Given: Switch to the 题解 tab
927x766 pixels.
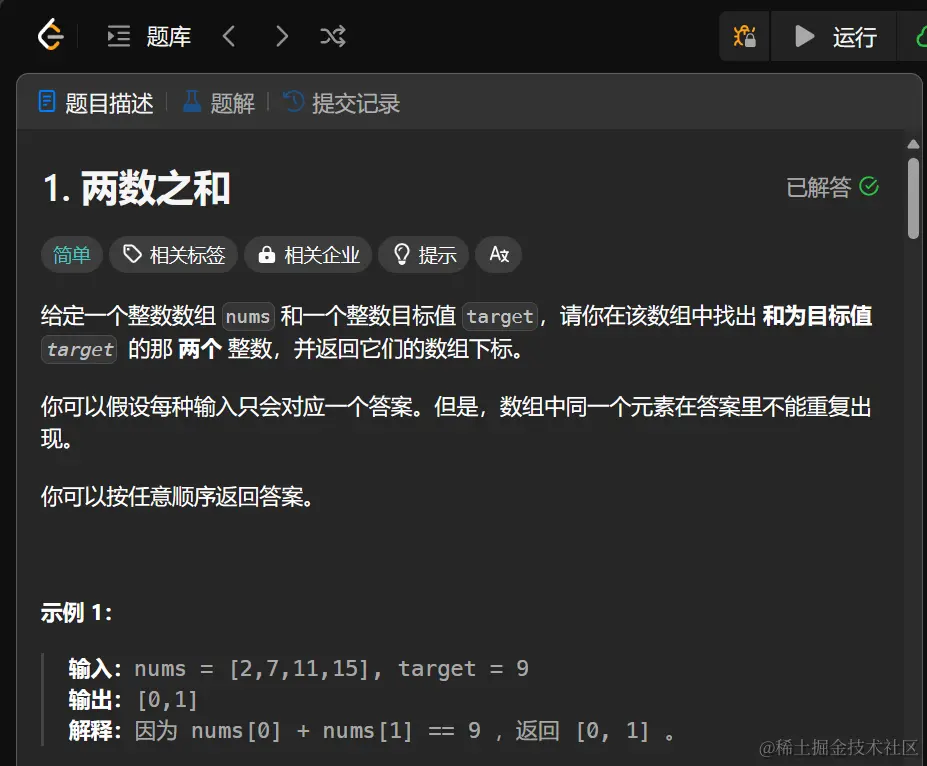Looking at the screenshot, I should [218, 103].
